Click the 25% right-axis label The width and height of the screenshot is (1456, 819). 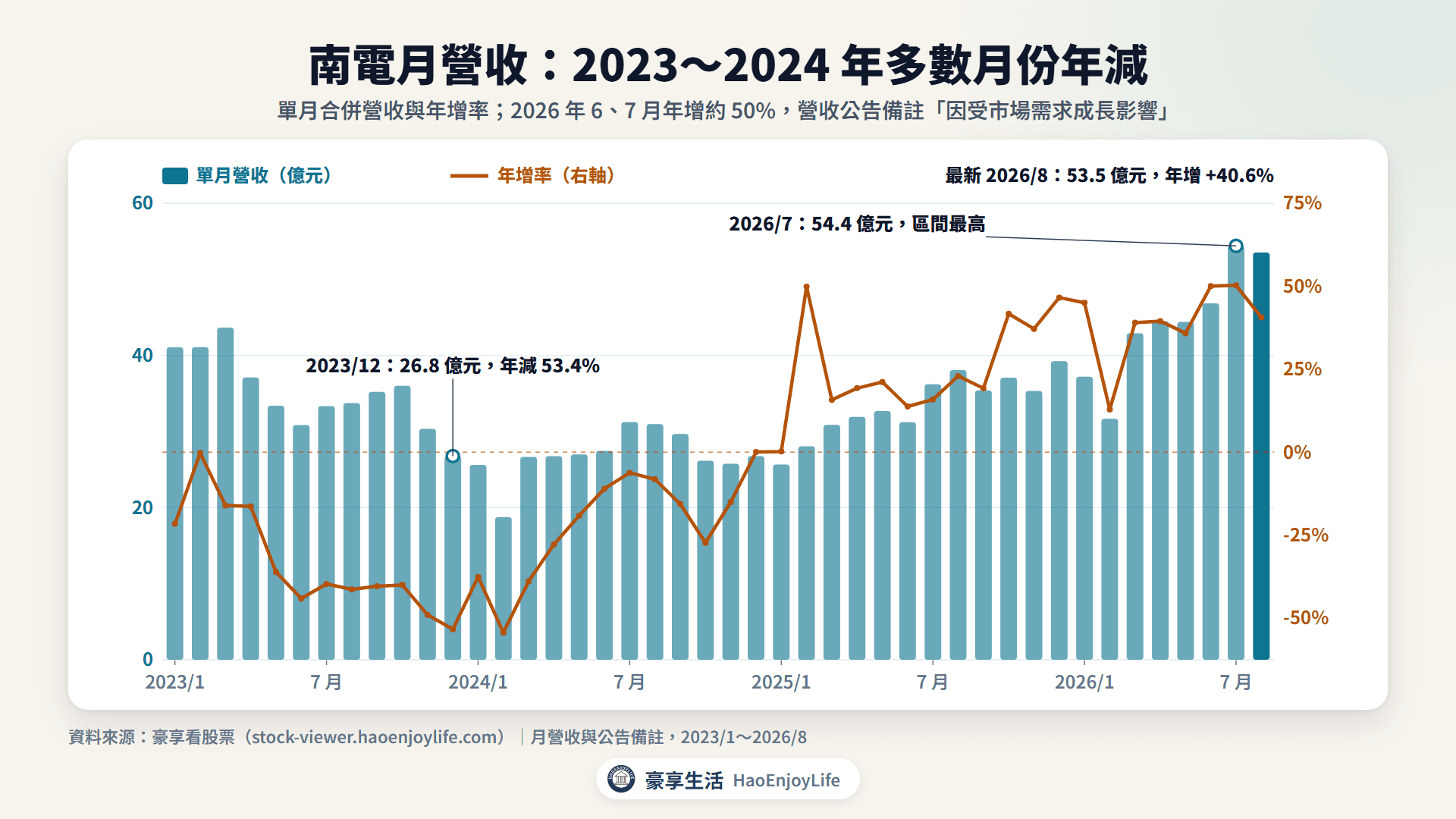click(1302, 369)
